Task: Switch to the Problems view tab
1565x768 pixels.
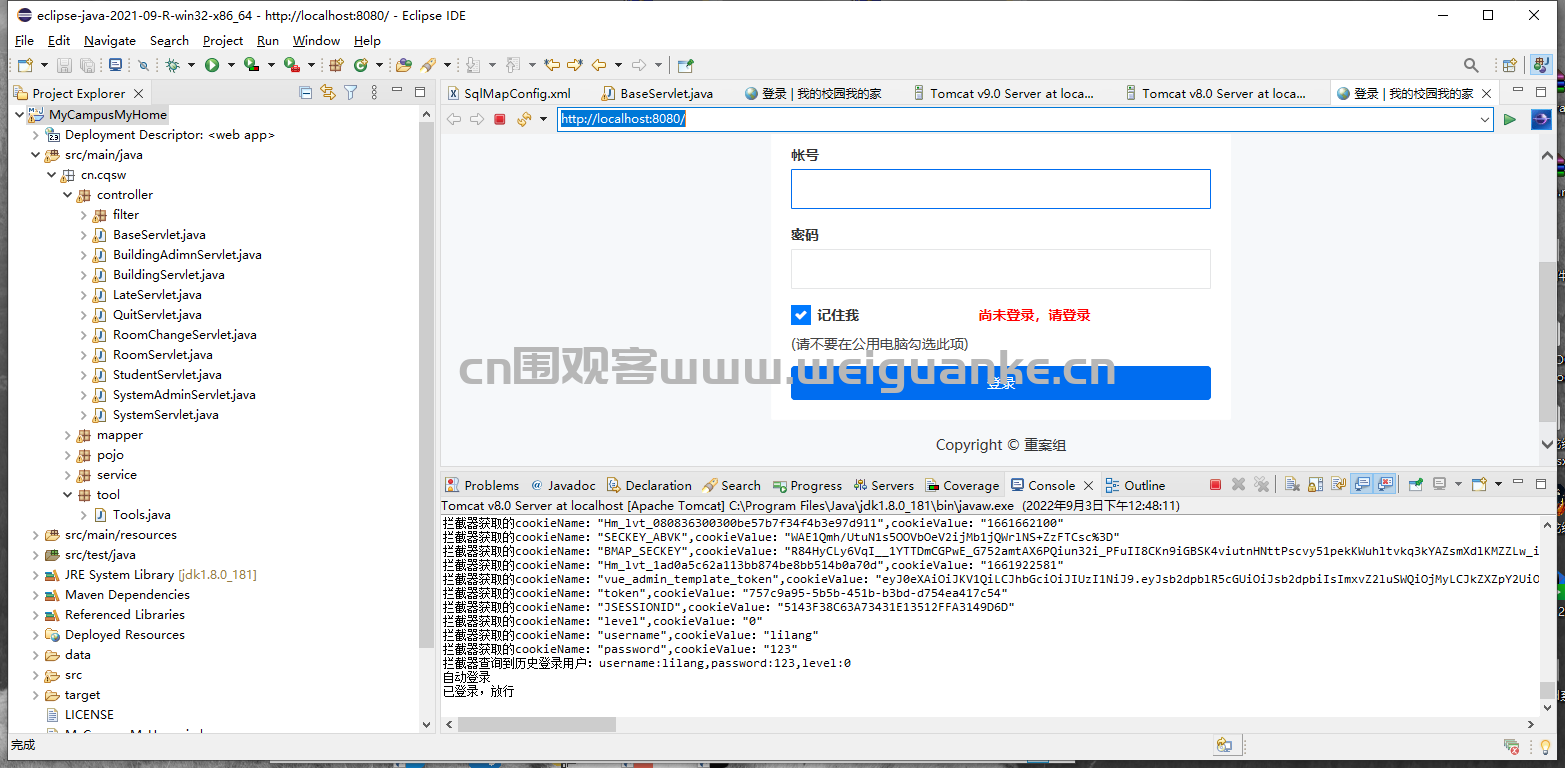Action: coord(482,485)
